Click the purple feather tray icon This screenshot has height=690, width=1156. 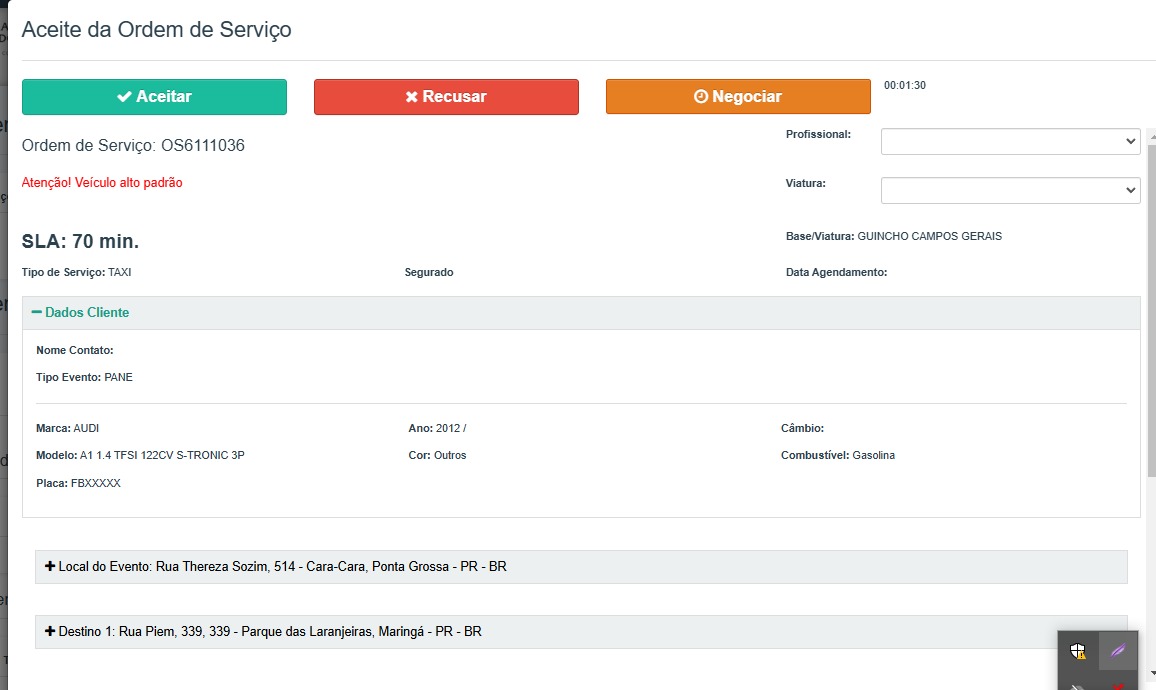click(1118, 651)
